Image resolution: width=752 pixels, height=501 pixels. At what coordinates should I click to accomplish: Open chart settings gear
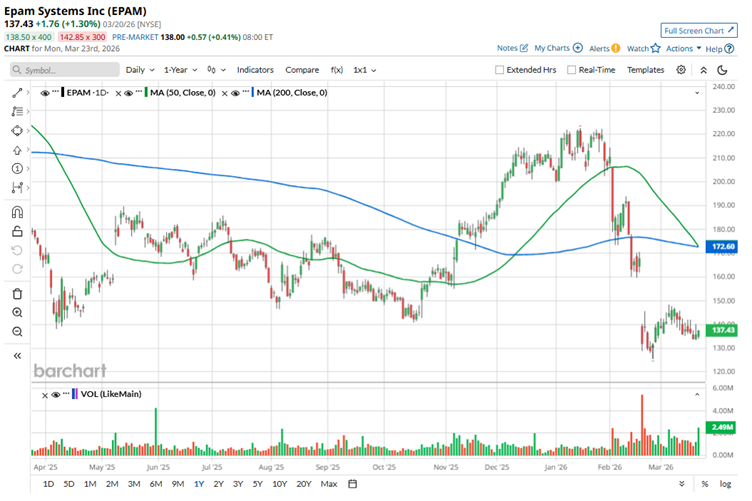point(681,70)
